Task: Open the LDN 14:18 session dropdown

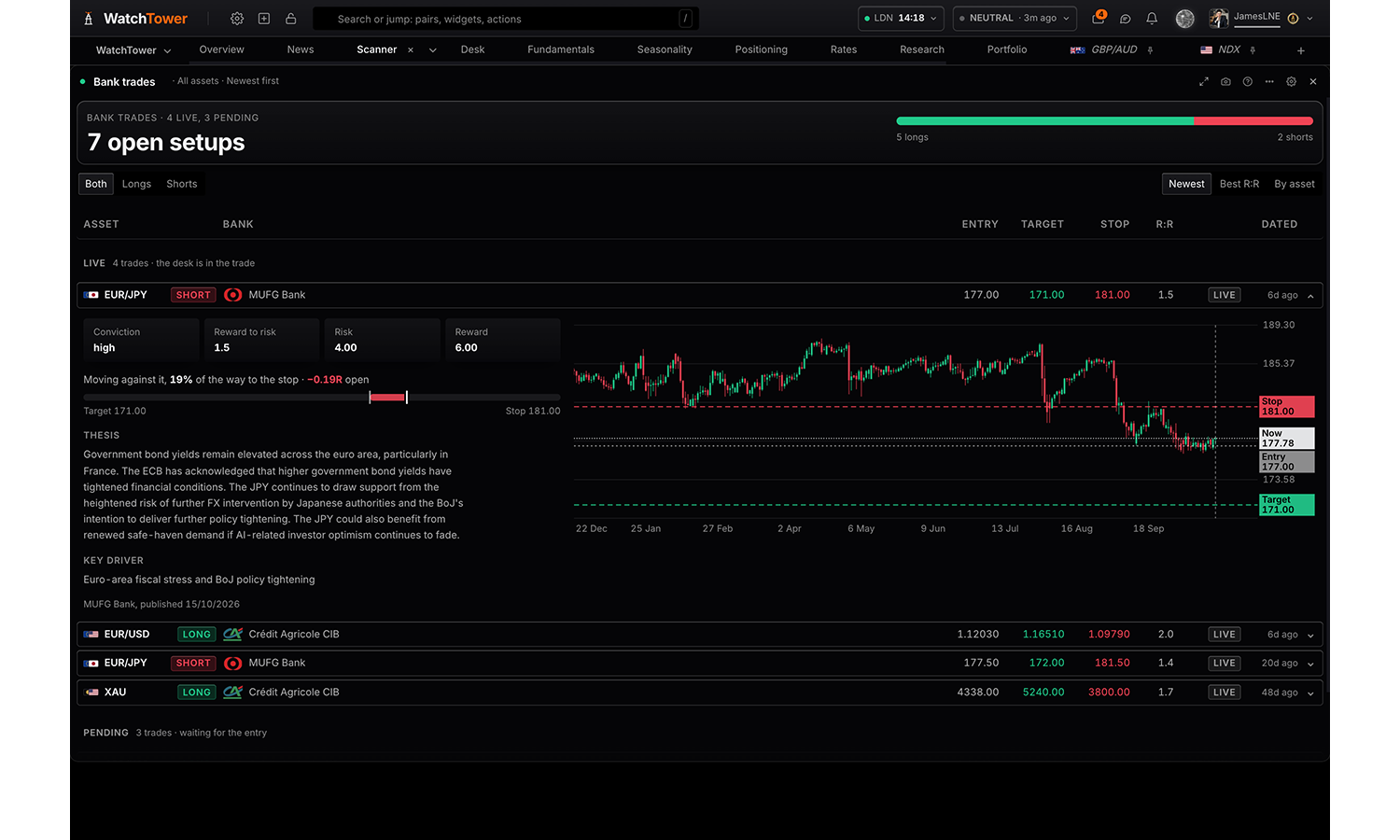Action: tap(901, 19)
